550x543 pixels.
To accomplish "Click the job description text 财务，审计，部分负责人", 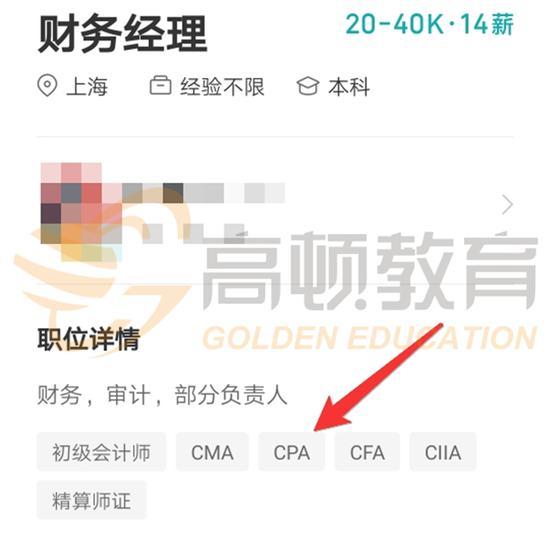I will pos(162,395).
